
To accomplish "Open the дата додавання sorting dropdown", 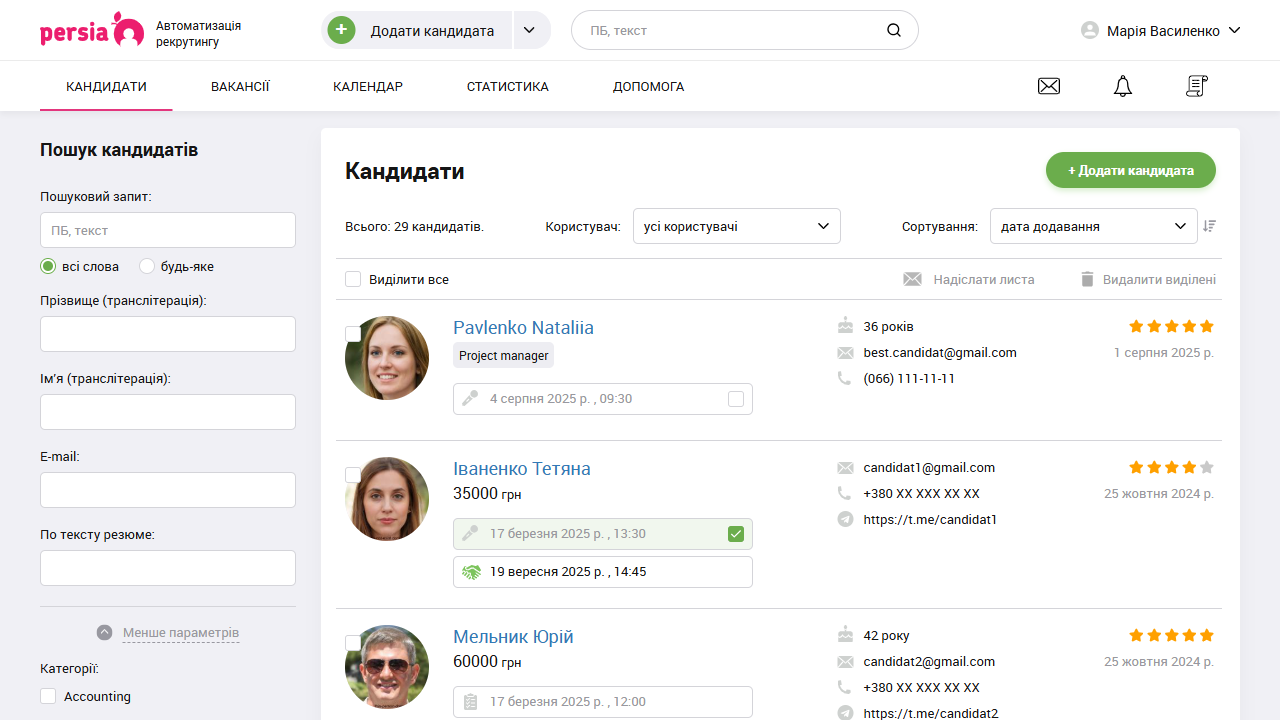I will 1093,226.
